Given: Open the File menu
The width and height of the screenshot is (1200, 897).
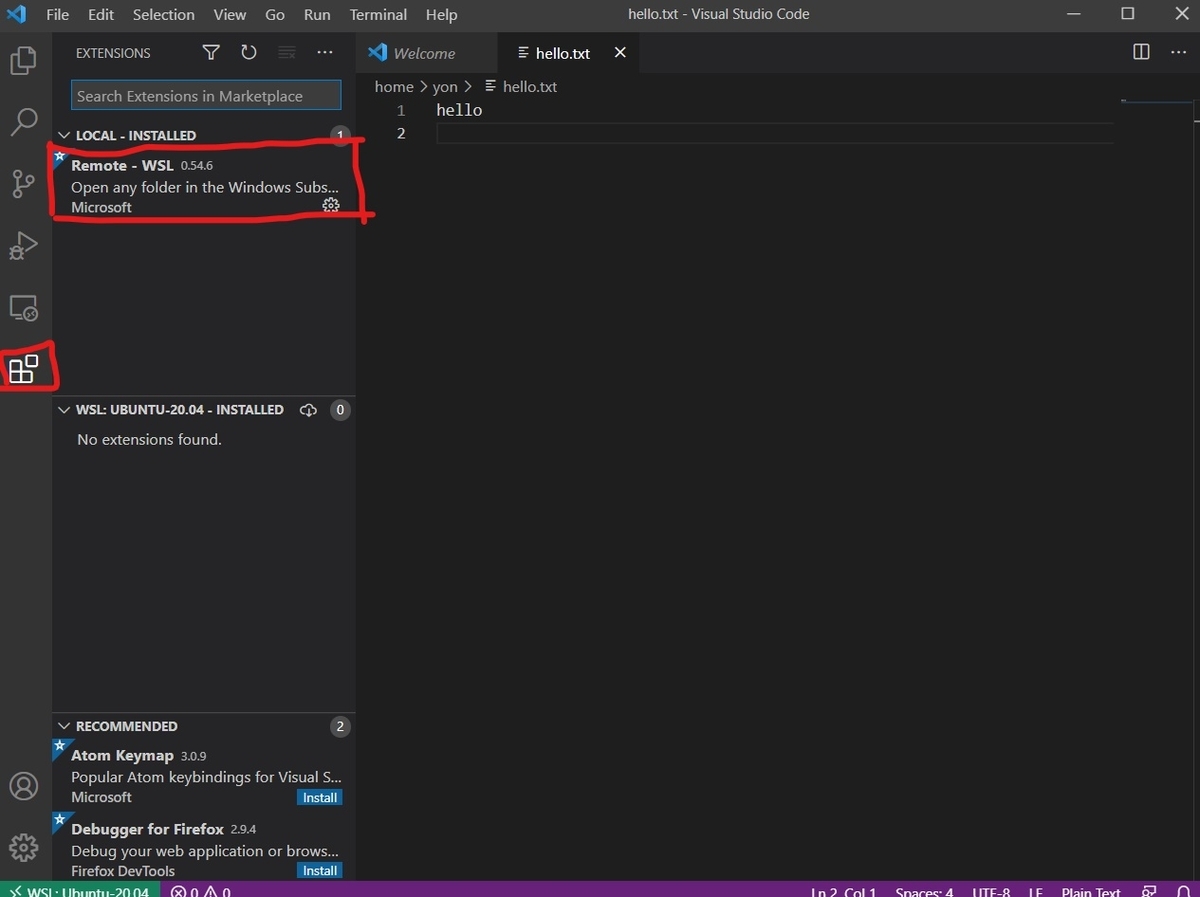Looking at the screenshot, I should [58, 15].
